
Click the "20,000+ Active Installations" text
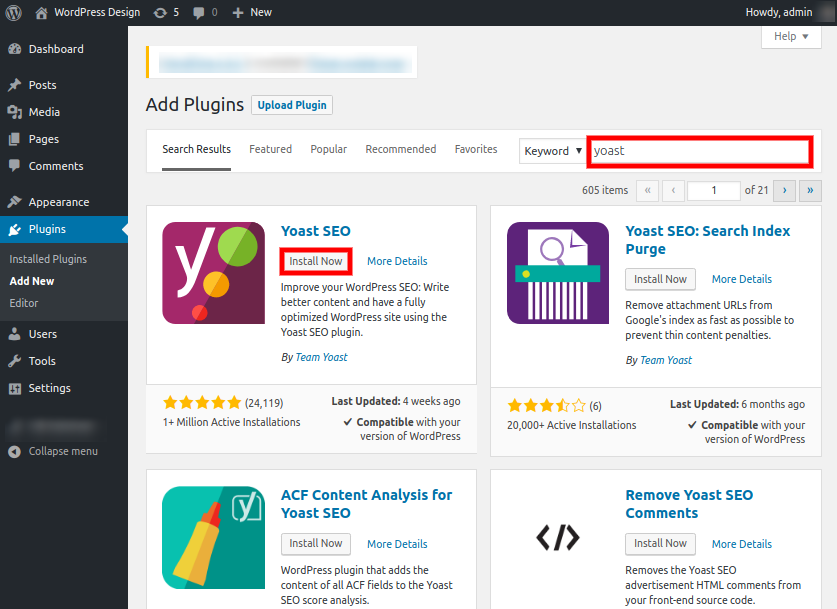click(572, 425)
